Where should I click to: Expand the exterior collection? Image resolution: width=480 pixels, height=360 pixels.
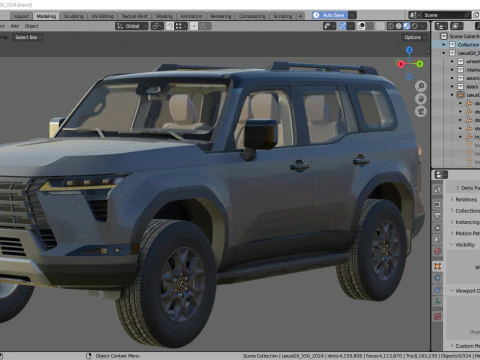coord(452,78)
